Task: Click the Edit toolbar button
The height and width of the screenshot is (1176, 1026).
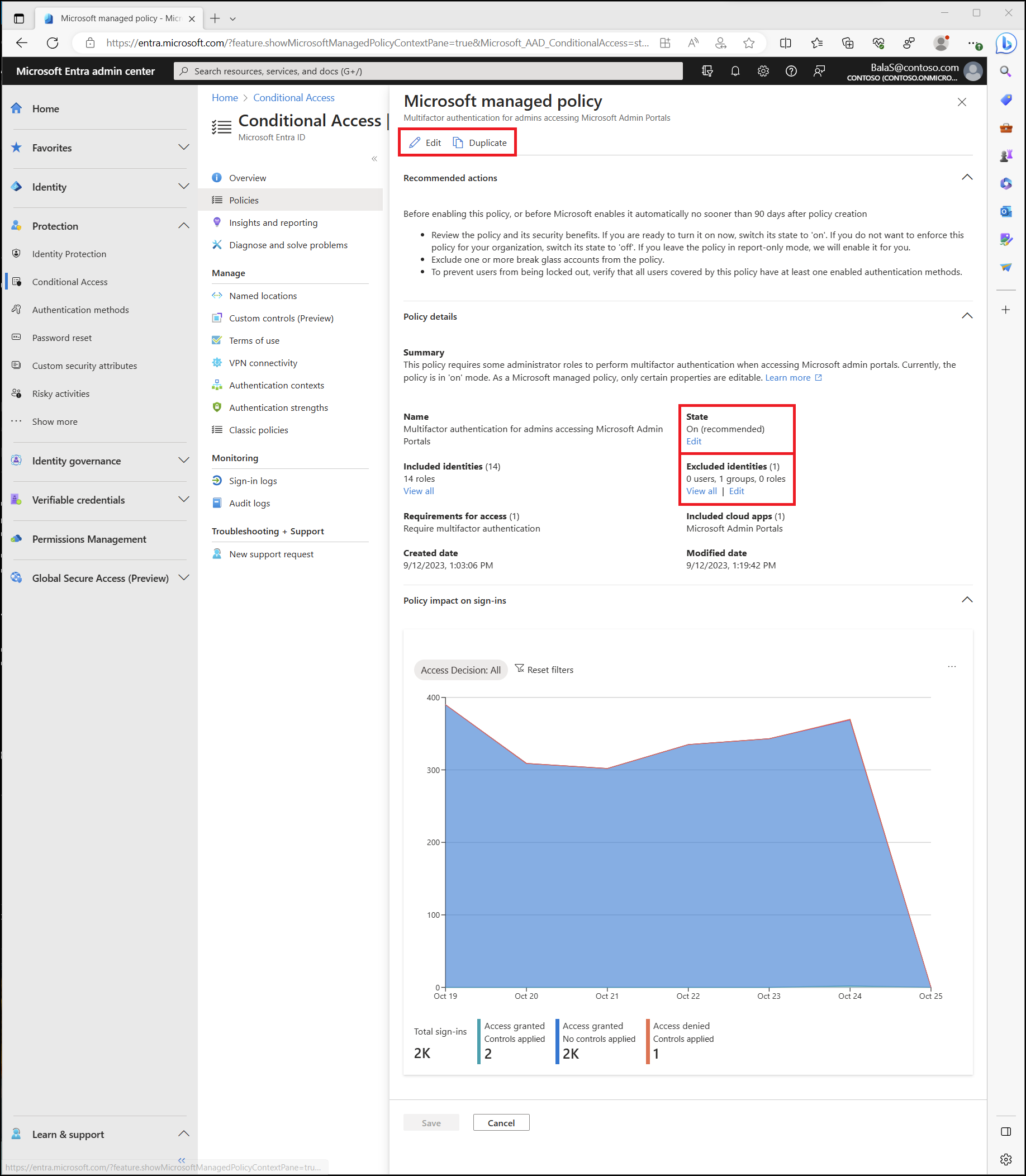Action: [425, 143]
